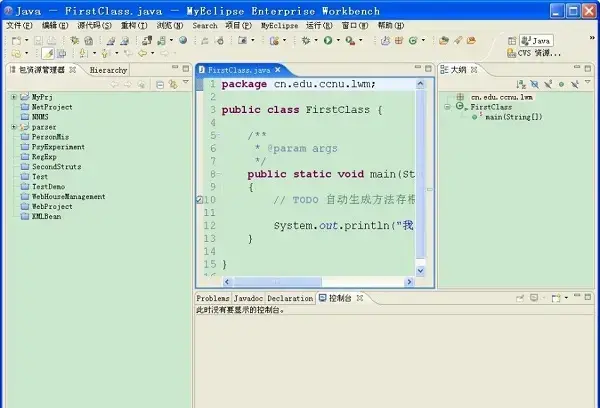Open the Run configurations dropdown arrow

pyautogui.click(x=338, y=40)
